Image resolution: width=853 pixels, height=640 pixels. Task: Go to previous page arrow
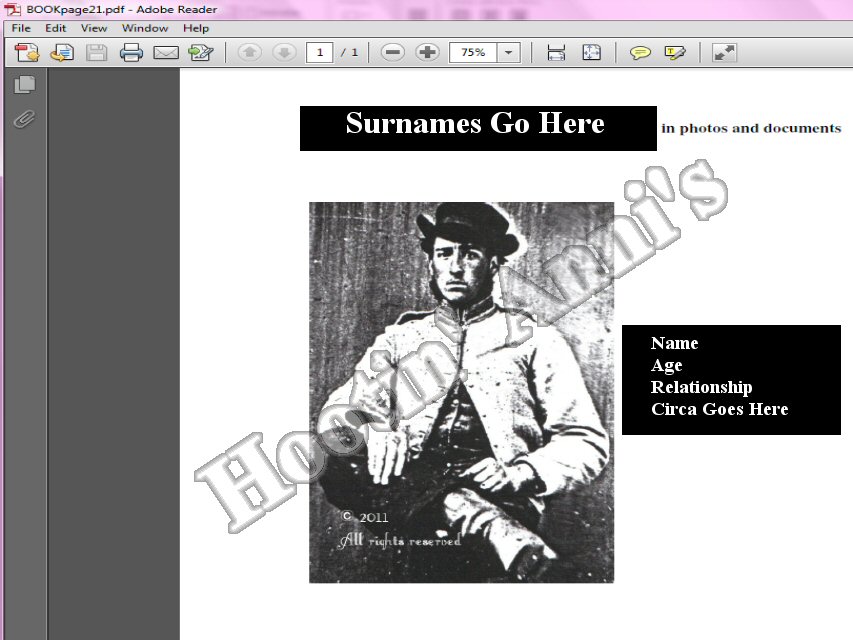point(249,52)
